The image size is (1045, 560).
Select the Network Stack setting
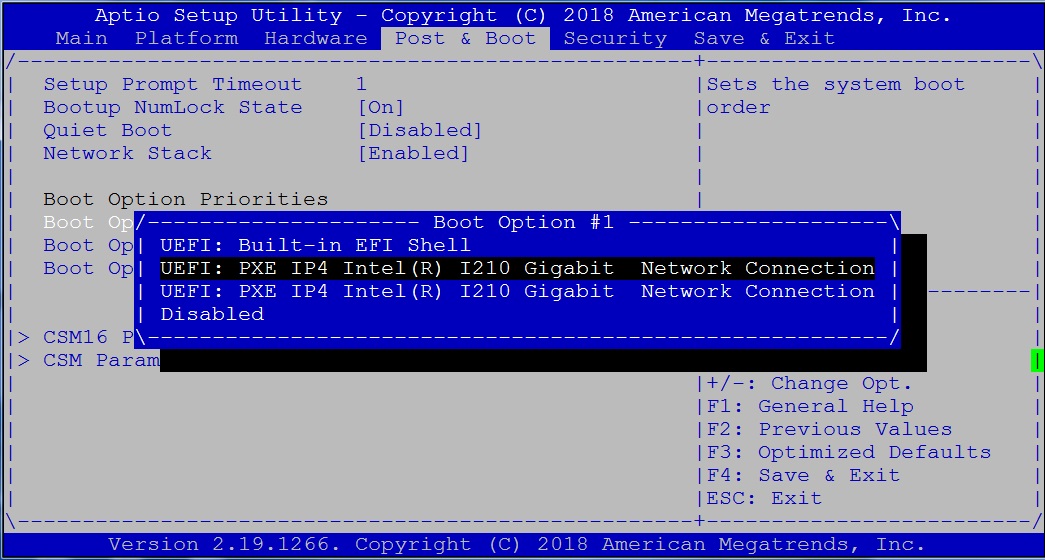[127, 153]
